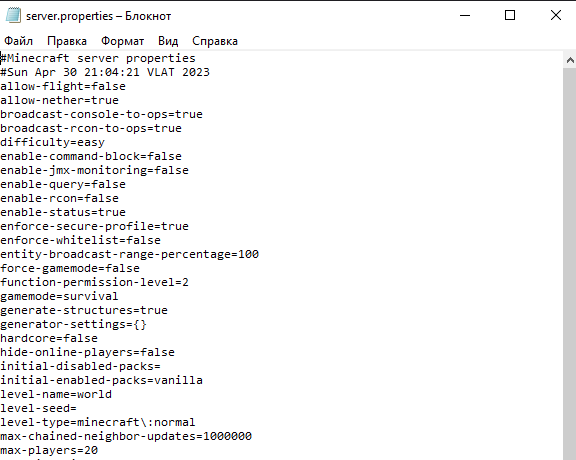Click the server.properties title bar text

(98, 16)
